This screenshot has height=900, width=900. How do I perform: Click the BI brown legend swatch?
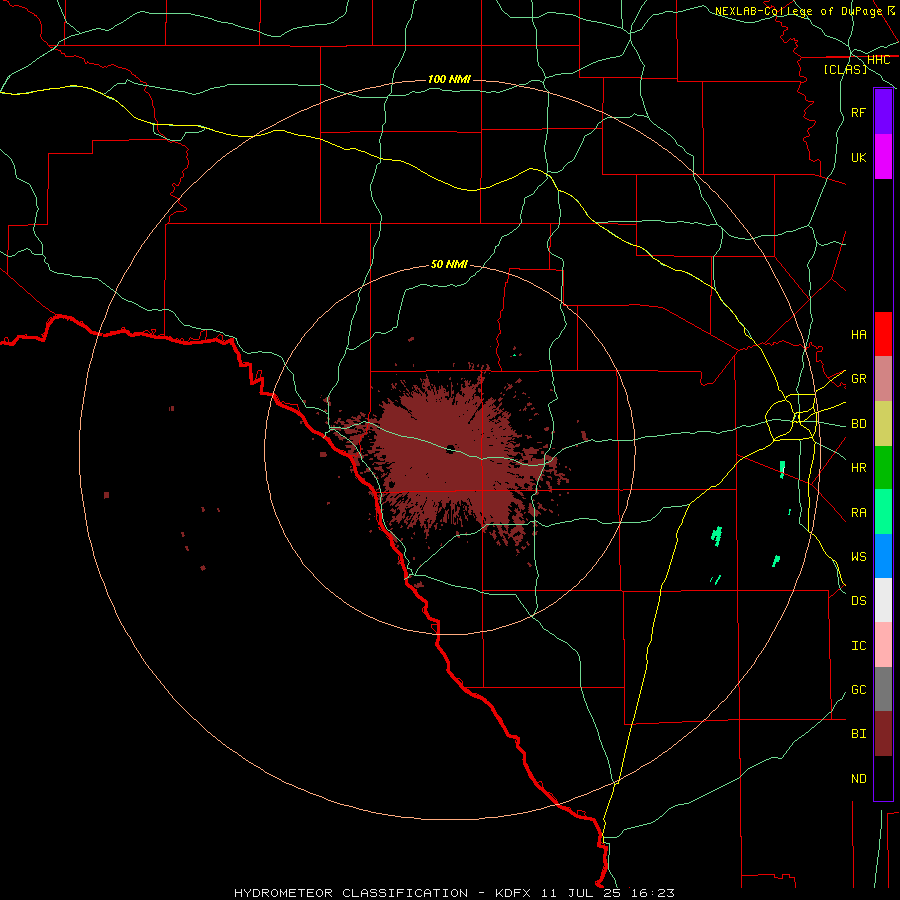[x=883, y=734]
